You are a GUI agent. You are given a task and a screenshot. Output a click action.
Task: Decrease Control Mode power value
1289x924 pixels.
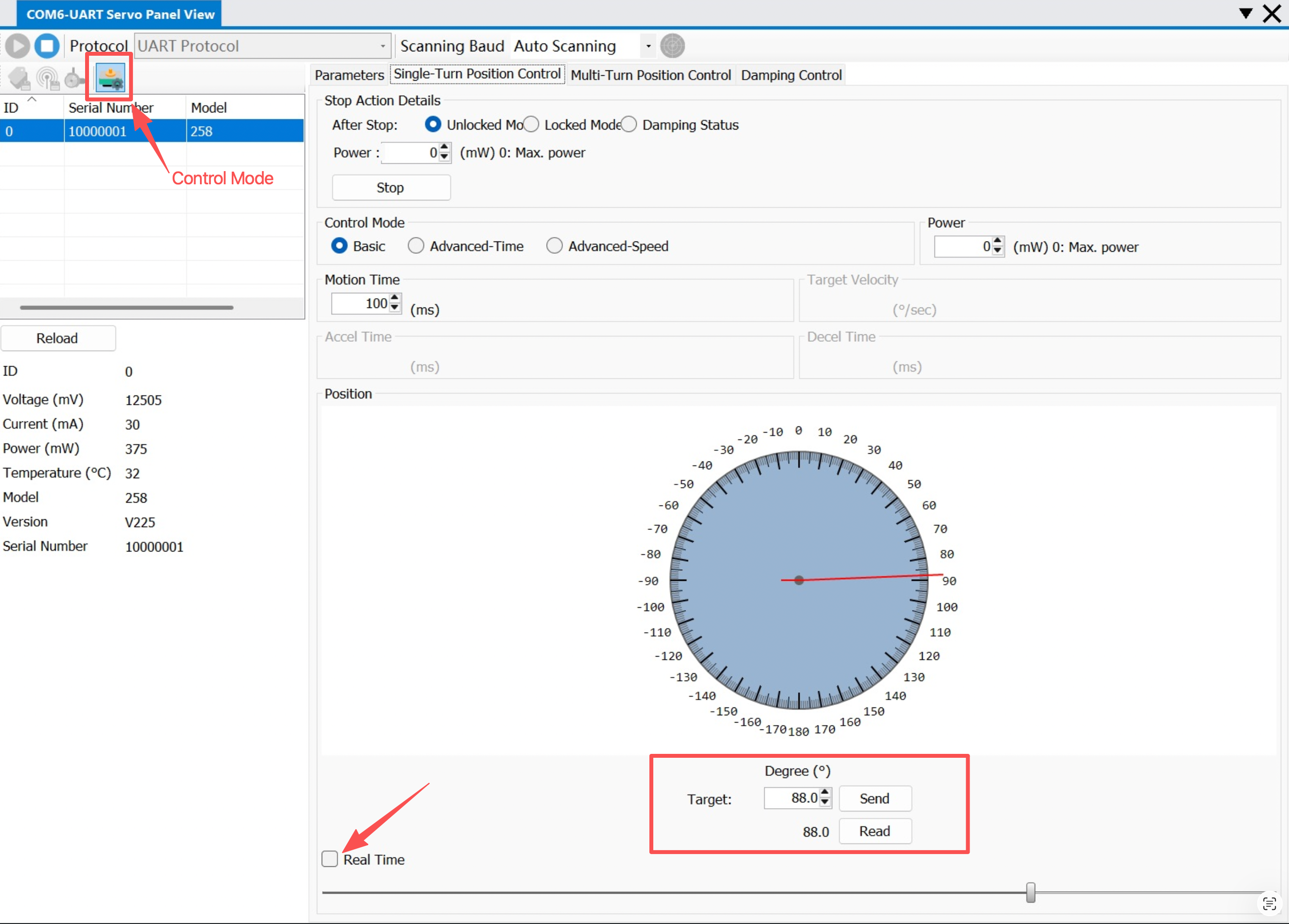tap(998, 251)
